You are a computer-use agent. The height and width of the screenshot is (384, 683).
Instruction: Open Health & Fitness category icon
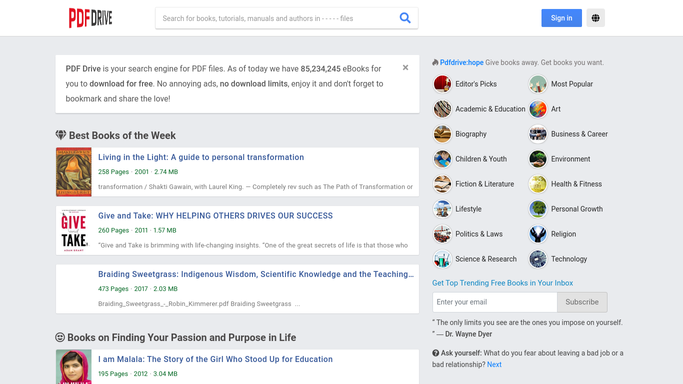[538, 184]
